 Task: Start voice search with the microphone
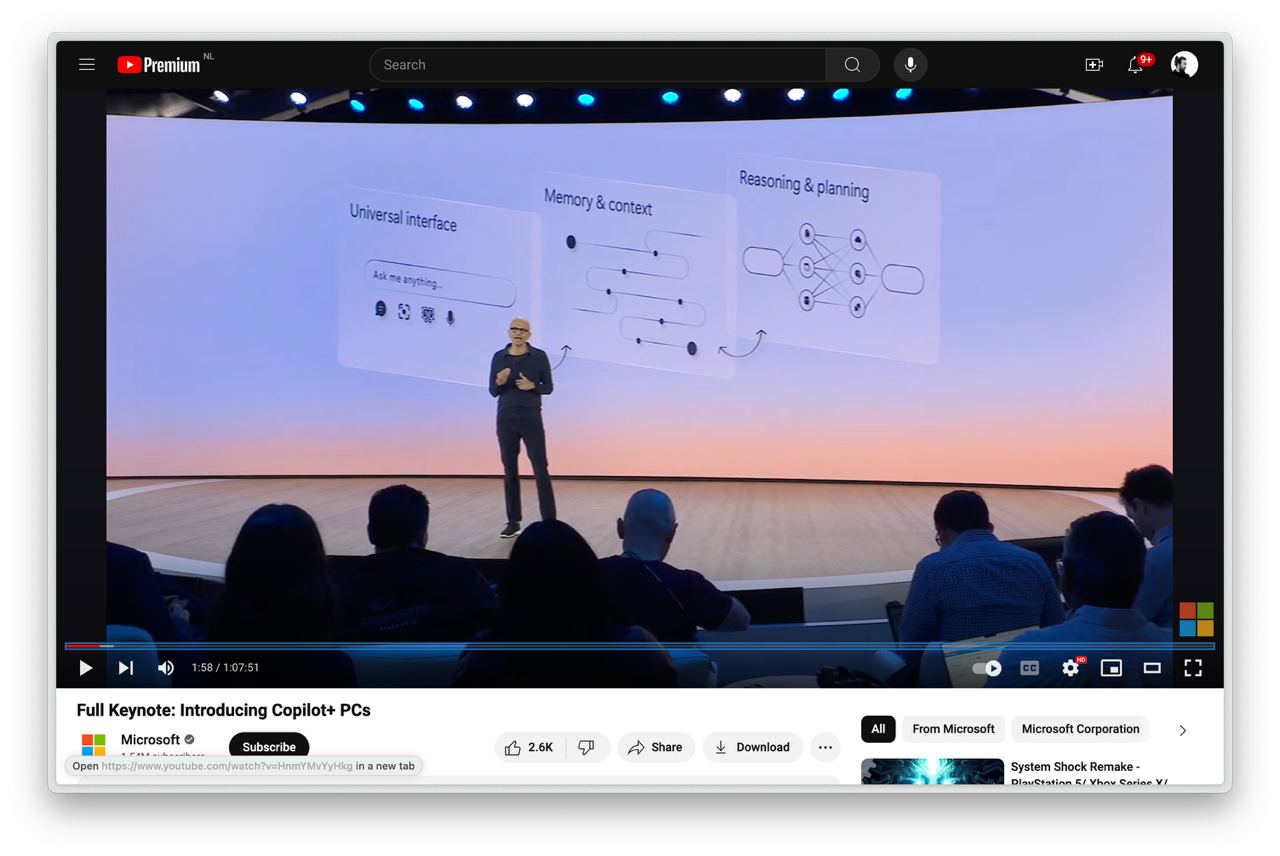[x=910, y=65]
